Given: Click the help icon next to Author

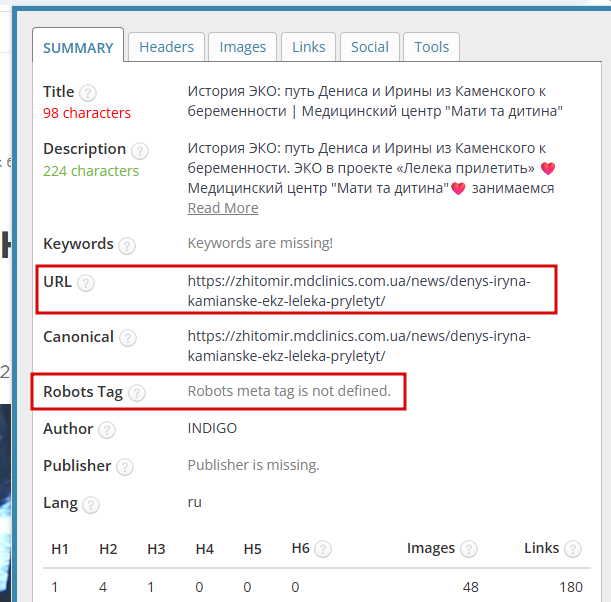Looking at the screenshot, I should [x=106, y=430].
